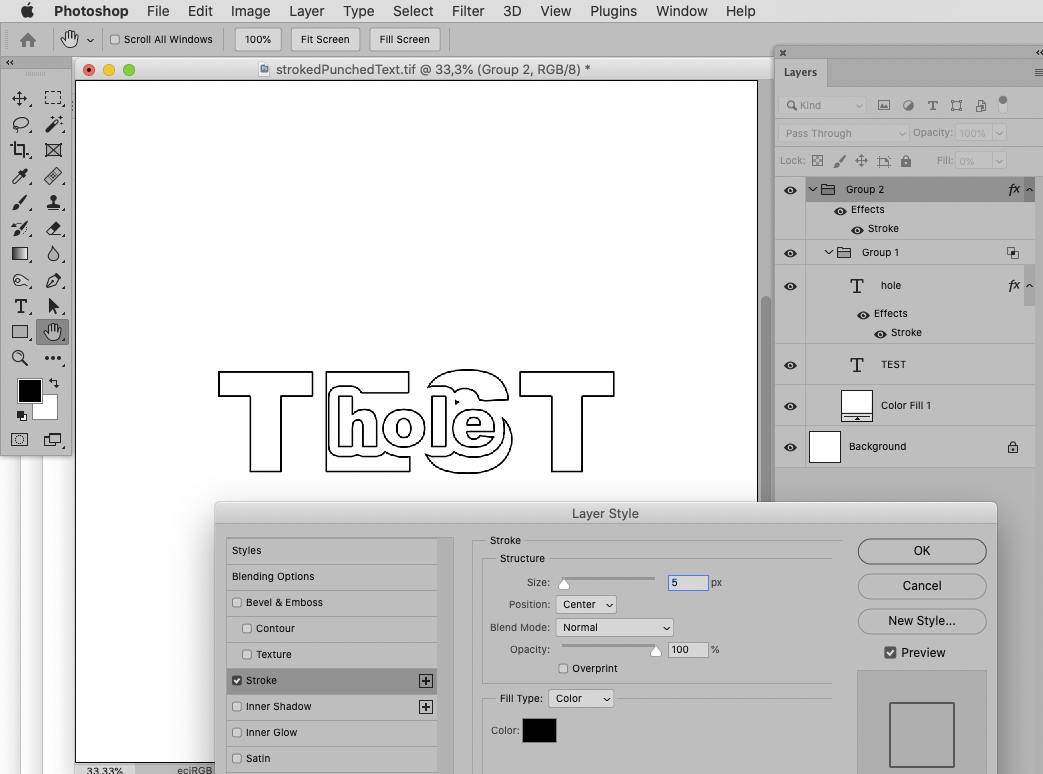Pick the Eyedropper tool
Image resolution: width=1043 pixels, height=774 pixels.
[x=21, y=177]
